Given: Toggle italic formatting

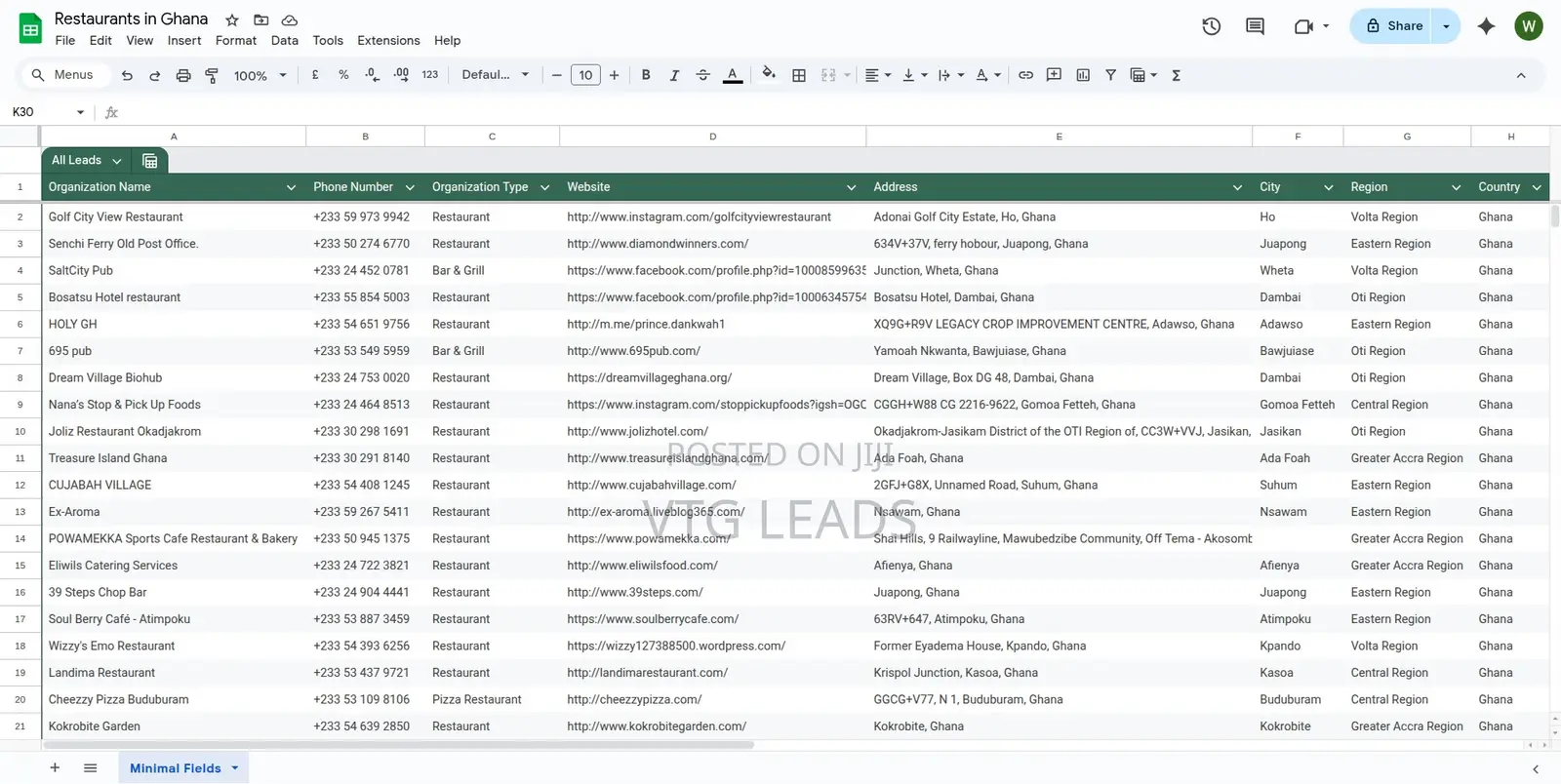Looking at the screenshot, I should 674,75.
